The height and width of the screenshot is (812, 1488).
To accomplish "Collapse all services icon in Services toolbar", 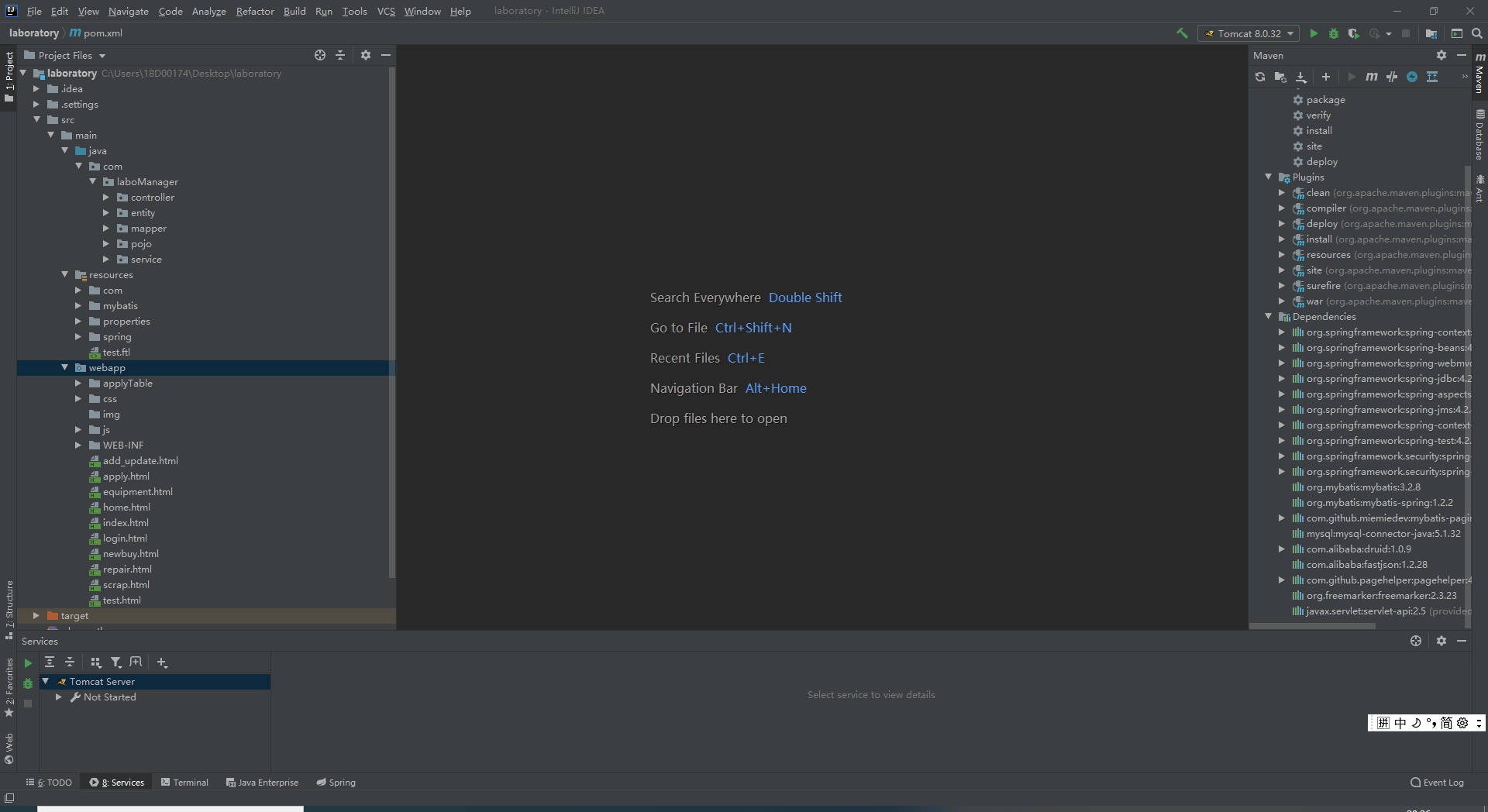I will tap(70, 662).
